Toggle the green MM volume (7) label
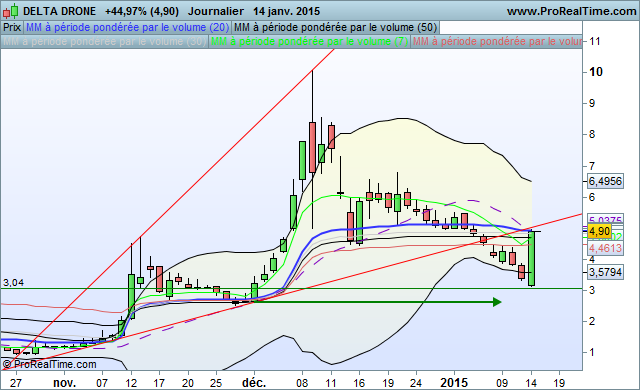The image size is (640, 390). click(x=309, y=42)
